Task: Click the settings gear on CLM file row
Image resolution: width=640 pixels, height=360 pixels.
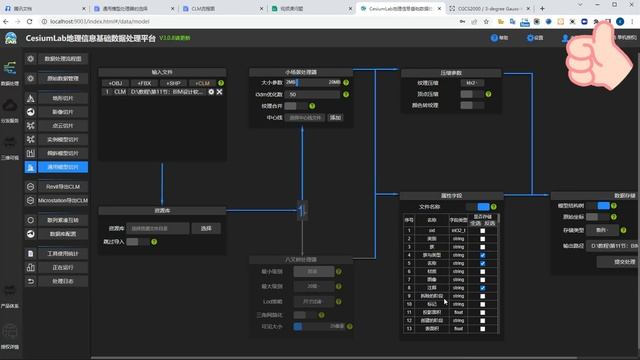Action: point(211,92)
